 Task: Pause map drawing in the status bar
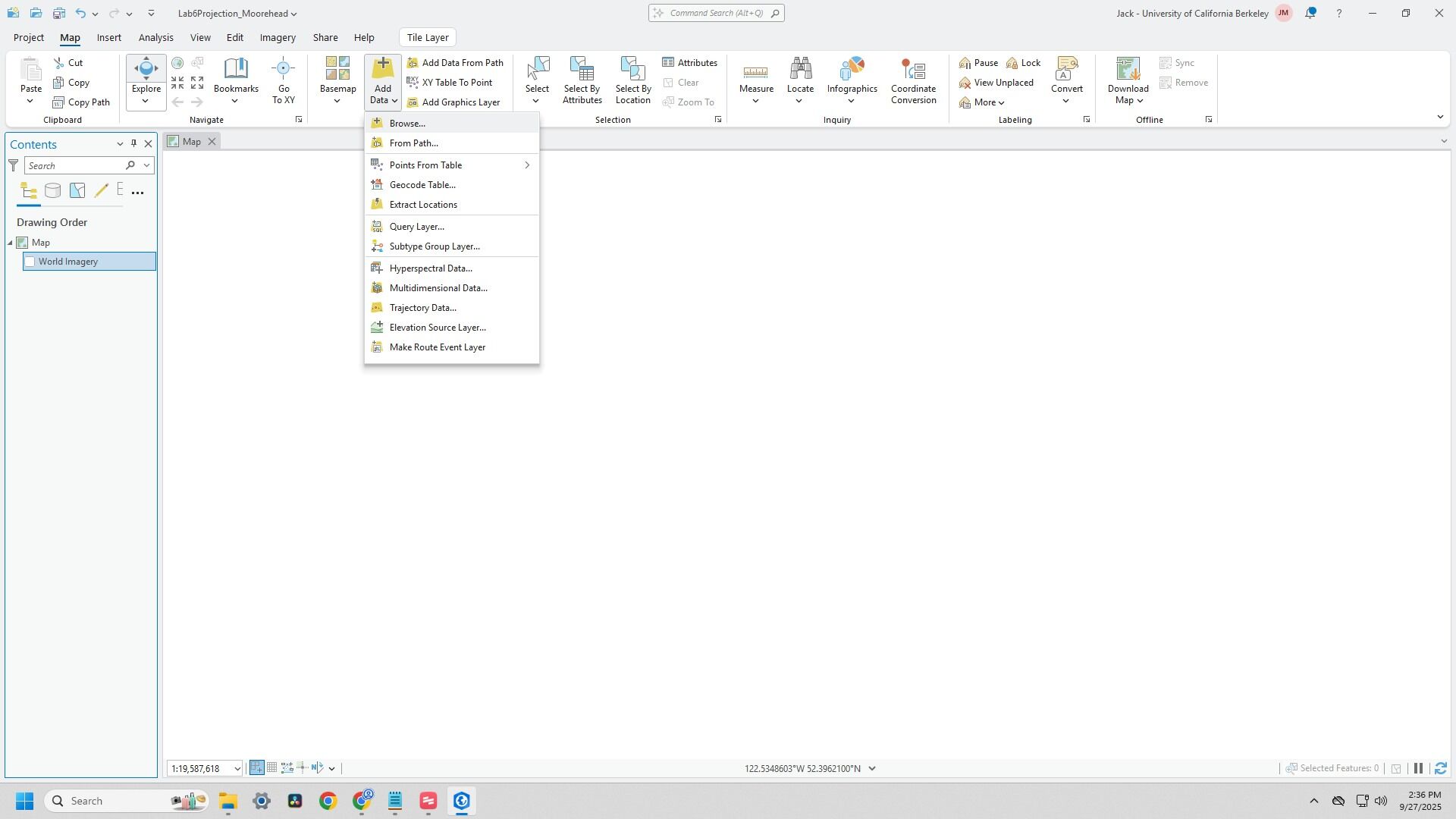(x=1418, y=769)
